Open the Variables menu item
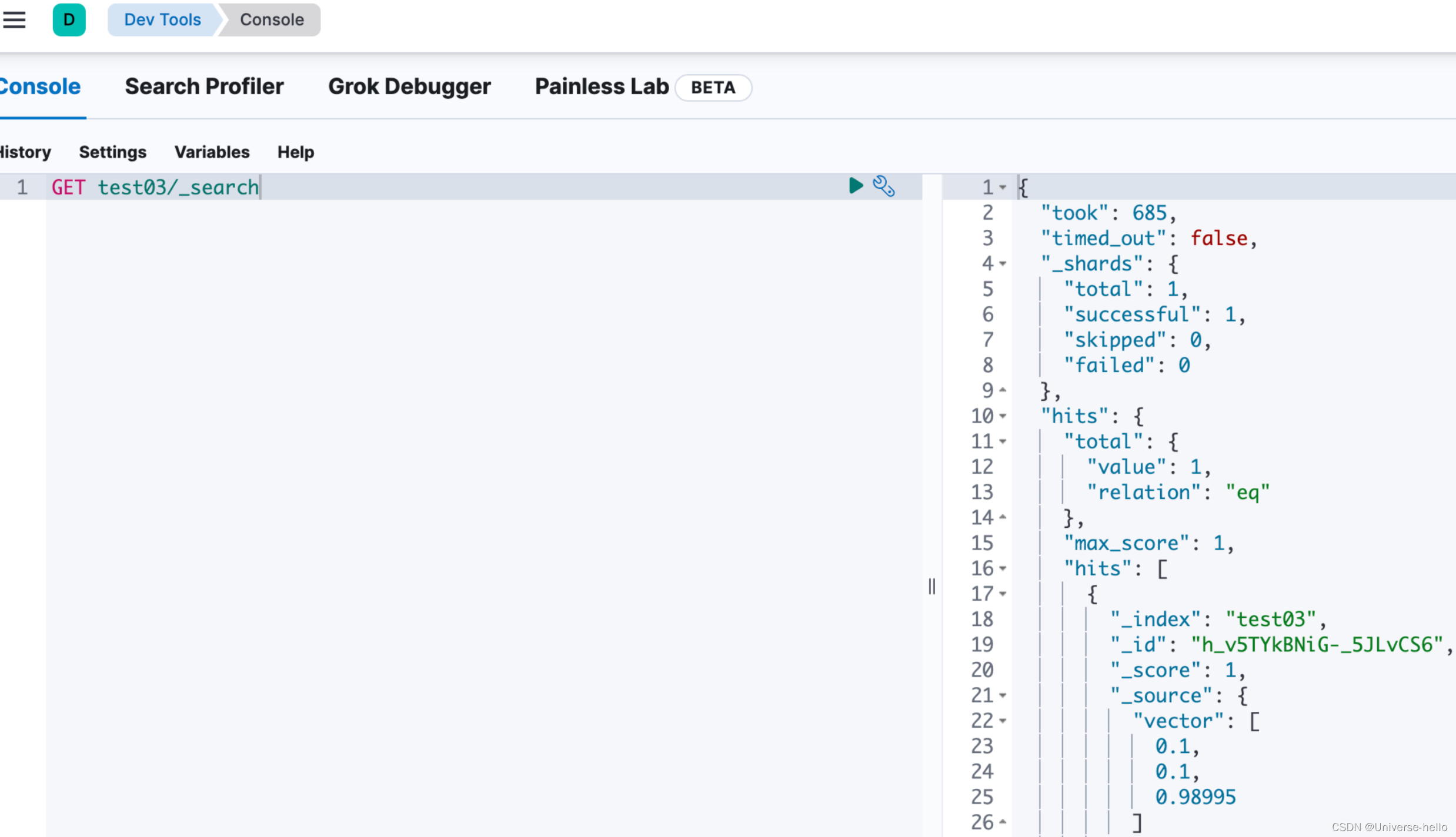1456x837 pixels. [x=212, y=152]
